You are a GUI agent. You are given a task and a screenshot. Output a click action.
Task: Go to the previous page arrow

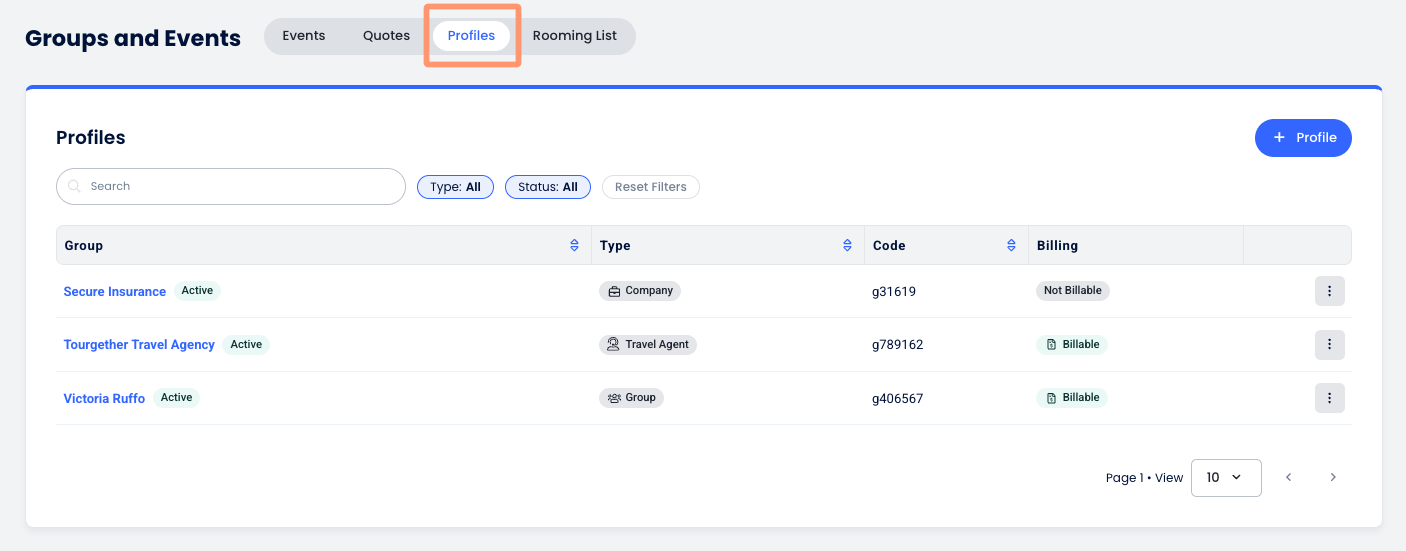(x=1288, y=478)
